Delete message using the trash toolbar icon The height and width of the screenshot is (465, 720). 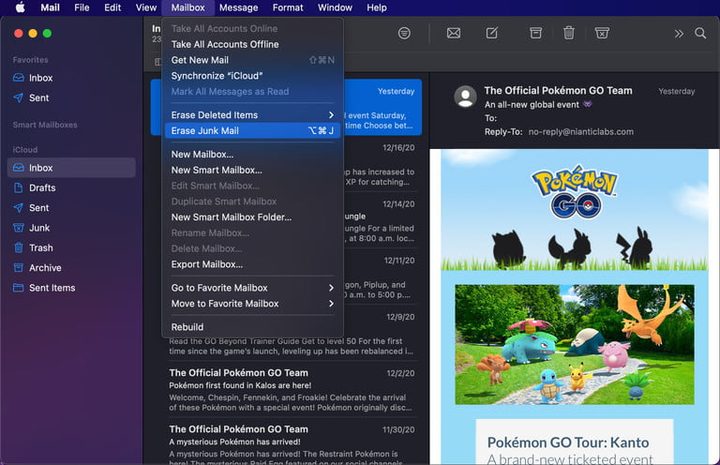[x=568, y=33]
